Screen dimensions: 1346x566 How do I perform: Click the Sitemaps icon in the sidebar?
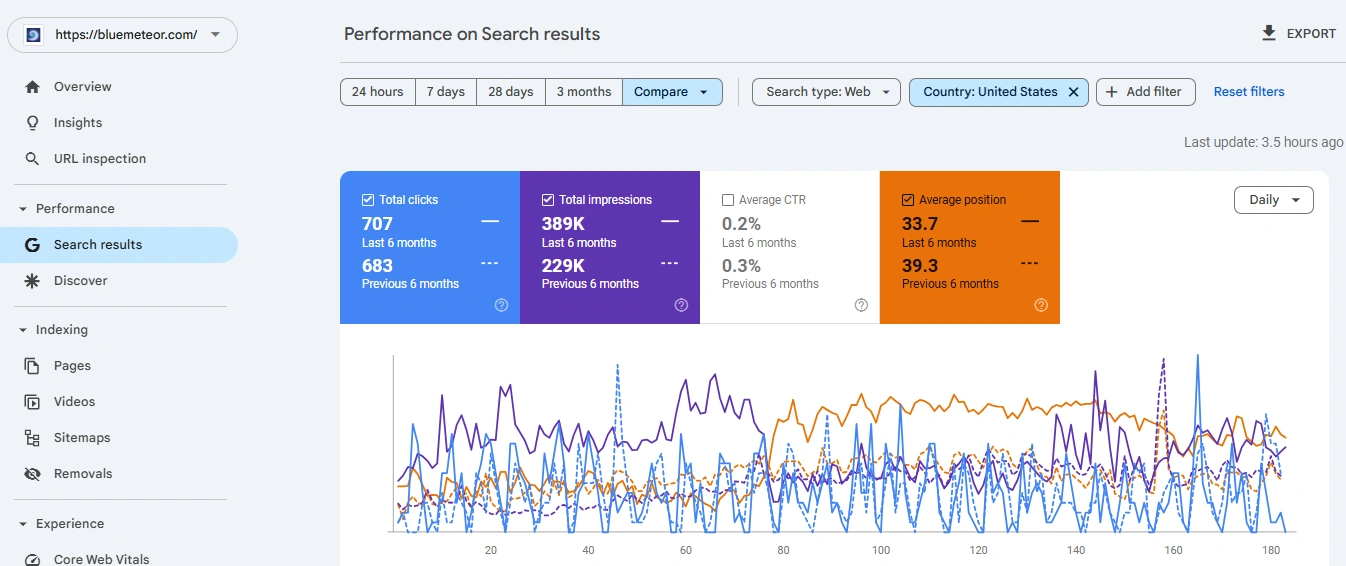[33, 438]
